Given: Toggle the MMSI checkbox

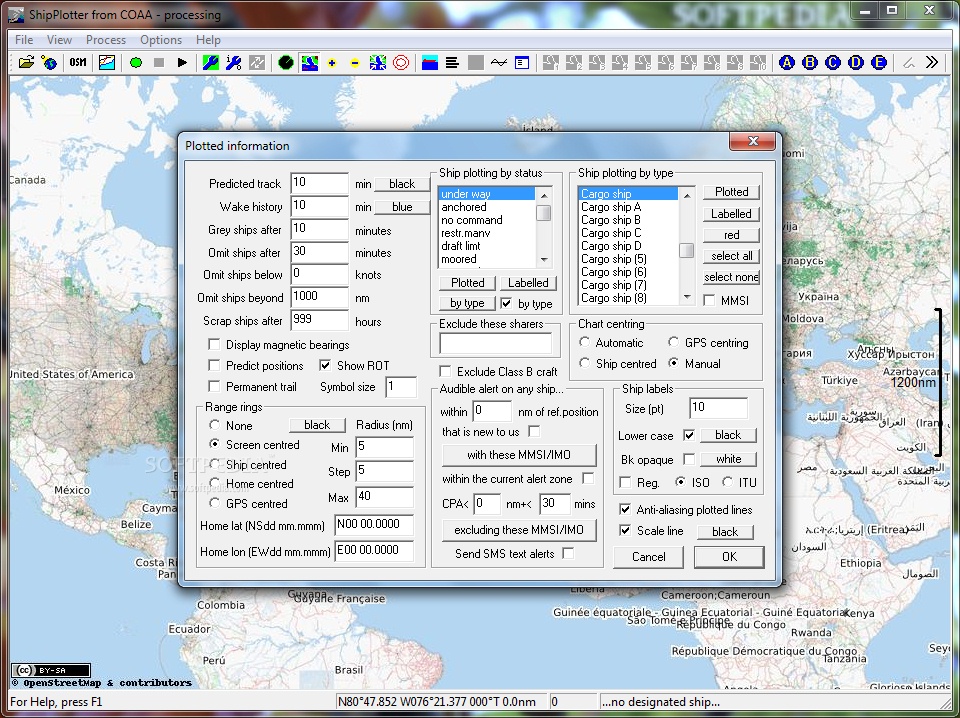Looking at the screenshot, I should point(709,301).
